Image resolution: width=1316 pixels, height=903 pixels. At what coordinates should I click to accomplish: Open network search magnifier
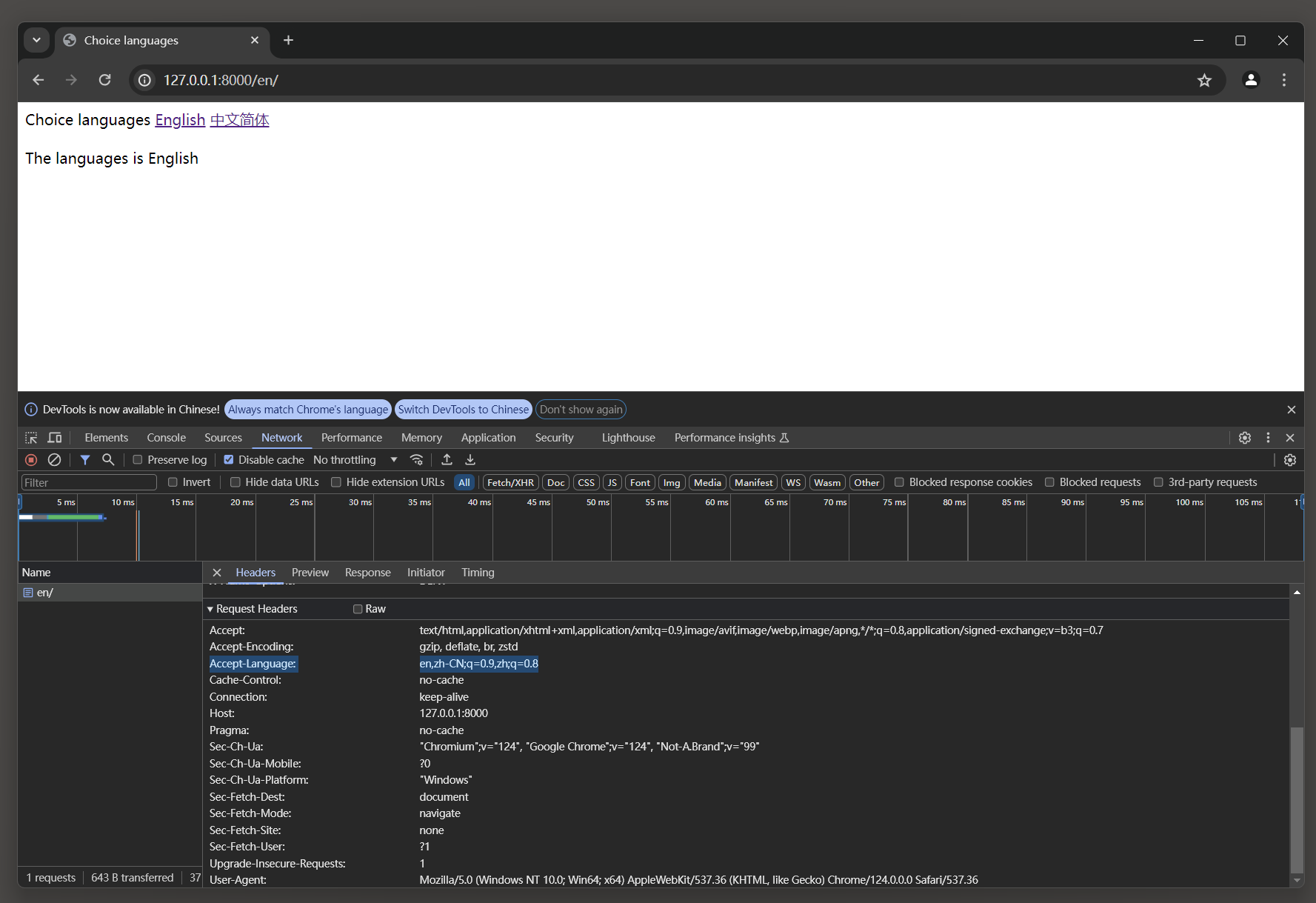[x=108, y=460]
